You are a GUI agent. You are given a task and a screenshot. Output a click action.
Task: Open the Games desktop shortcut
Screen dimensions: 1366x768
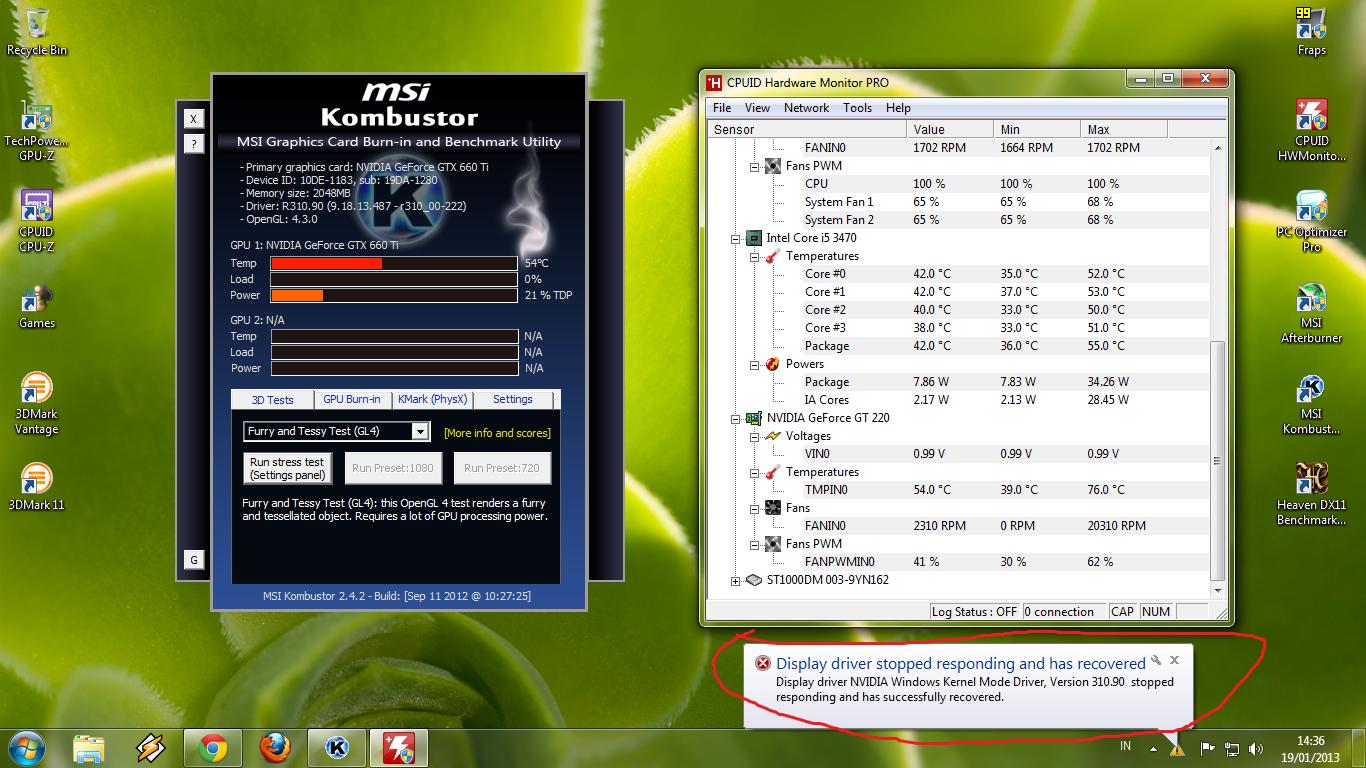click(37, 306)
